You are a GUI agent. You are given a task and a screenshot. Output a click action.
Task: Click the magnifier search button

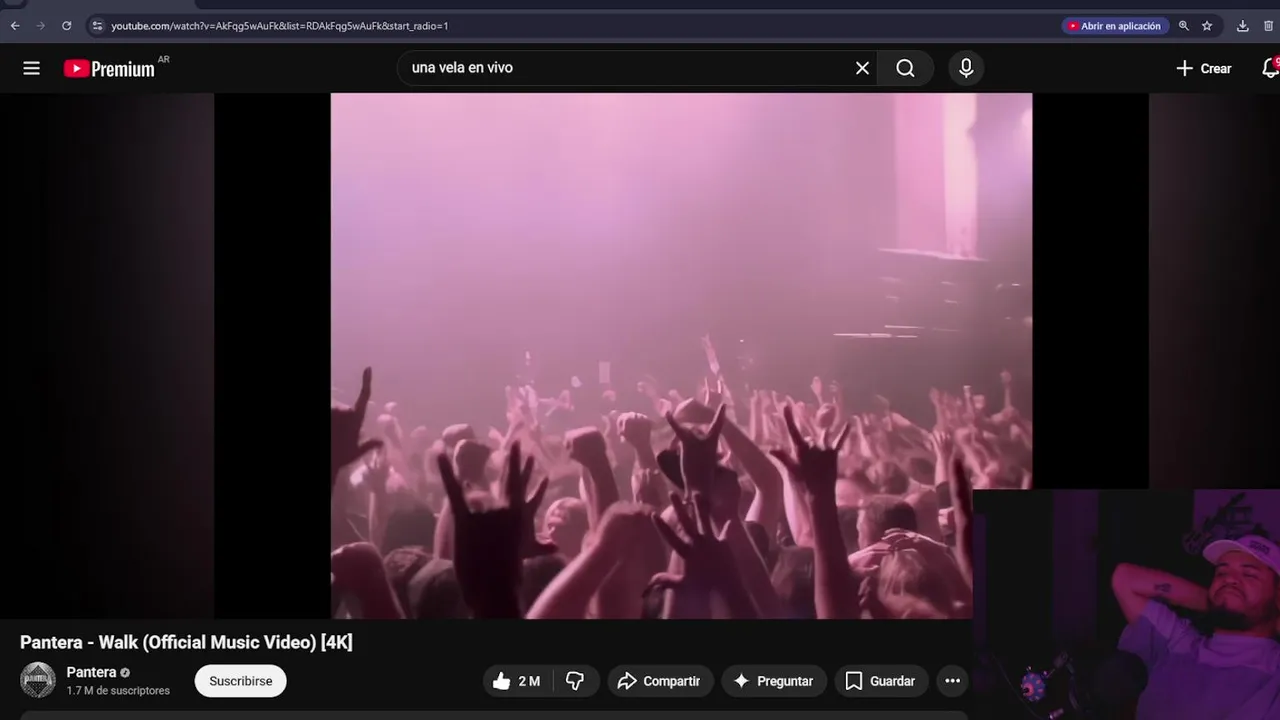pyautogui.click(x=905, y=68)
